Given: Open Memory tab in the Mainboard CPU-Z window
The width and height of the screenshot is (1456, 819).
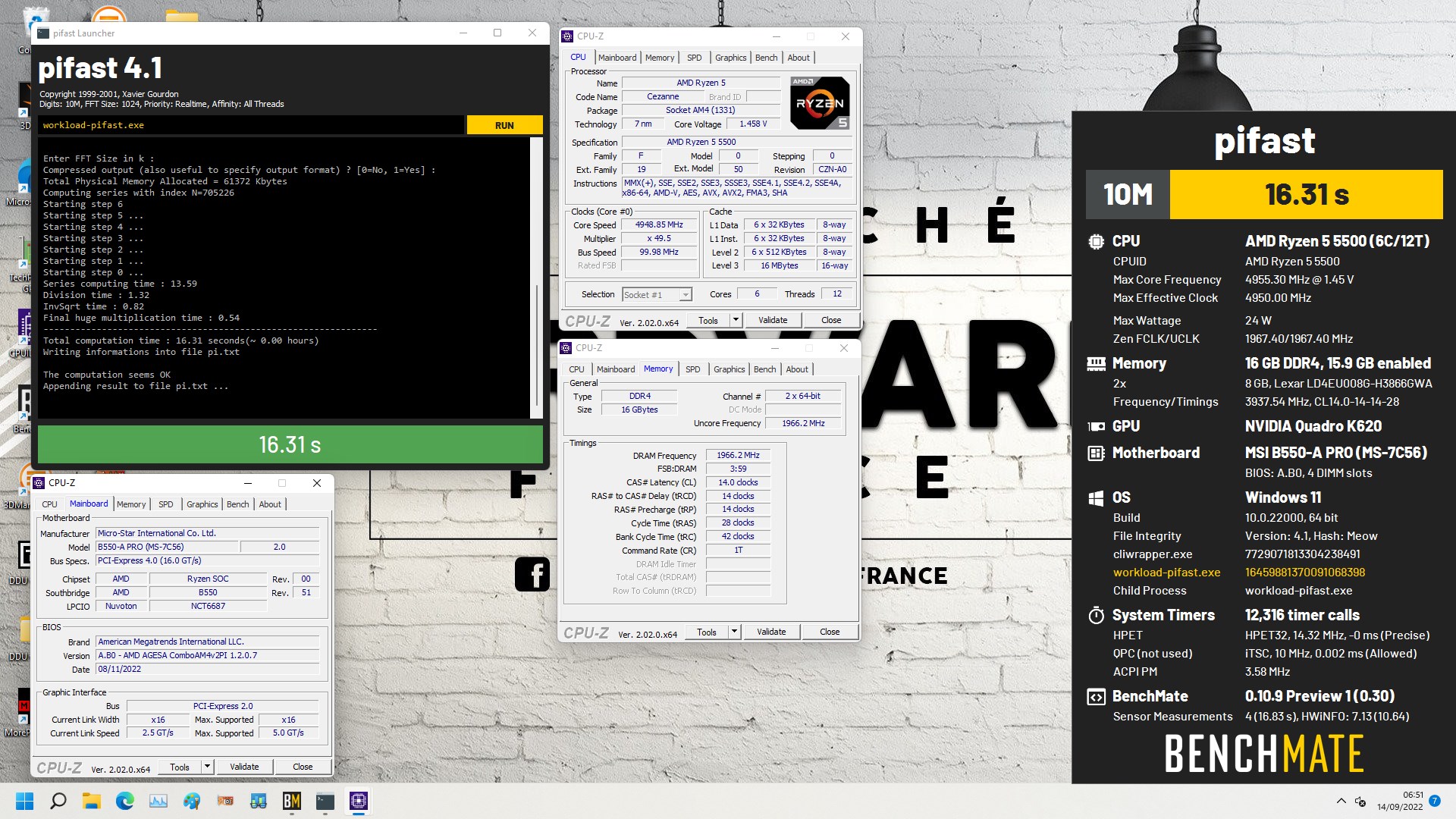Looking at the screenshot, I should 131,504.
